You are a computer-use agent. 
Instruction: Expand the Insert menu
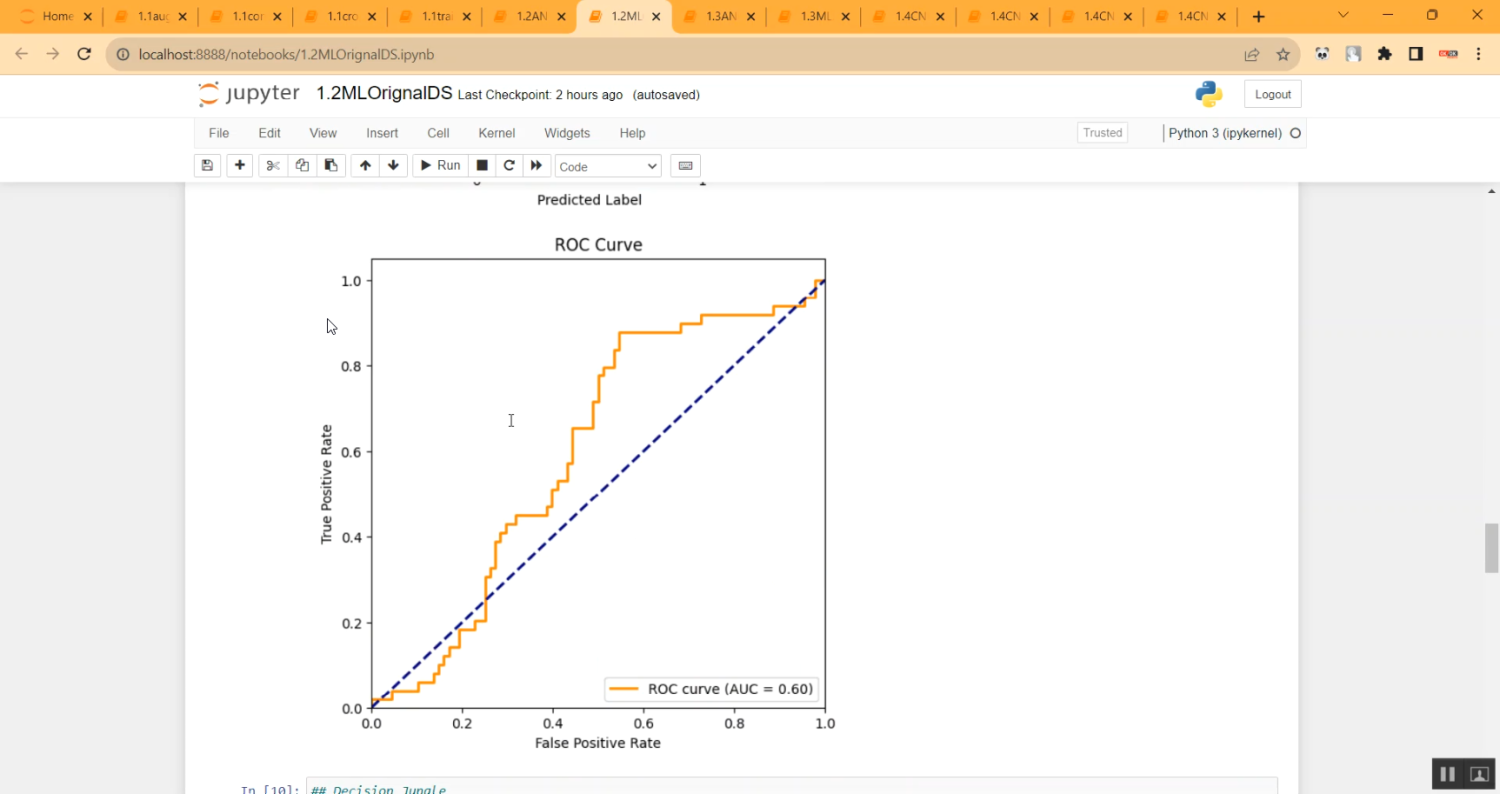pos(382,133)
